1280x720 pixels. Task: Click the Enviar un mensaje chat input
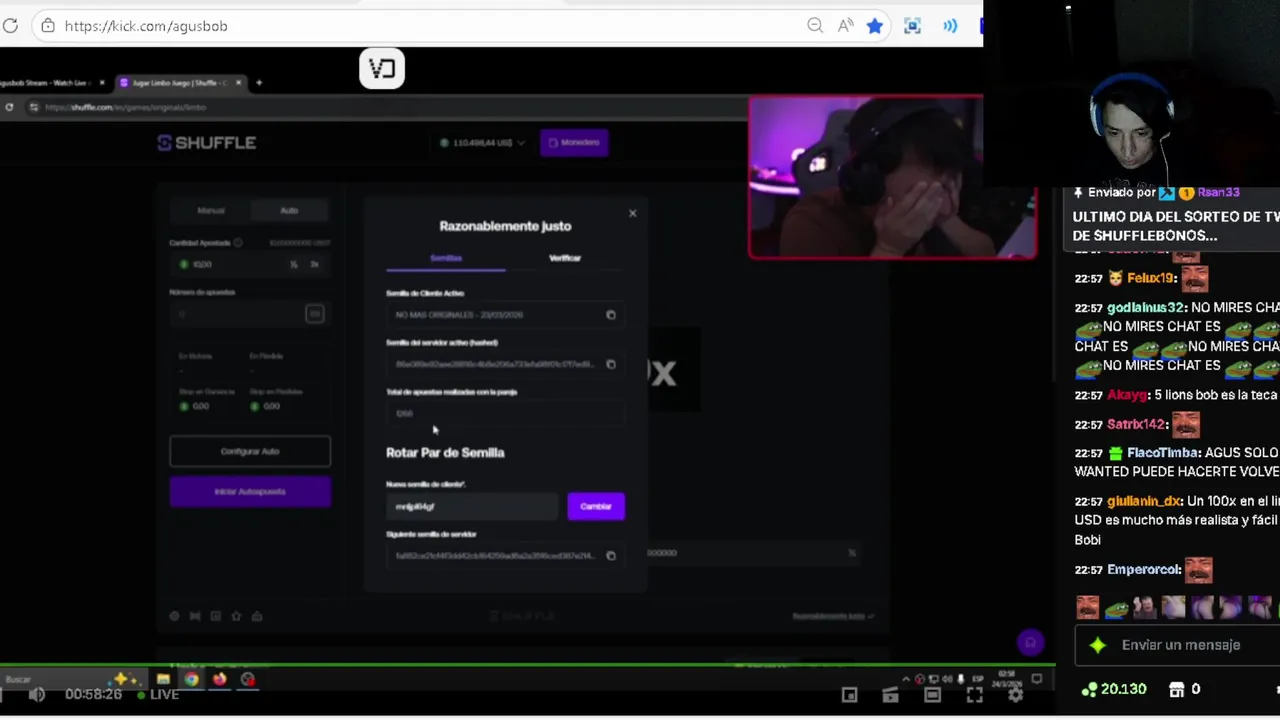[1180, 645]
